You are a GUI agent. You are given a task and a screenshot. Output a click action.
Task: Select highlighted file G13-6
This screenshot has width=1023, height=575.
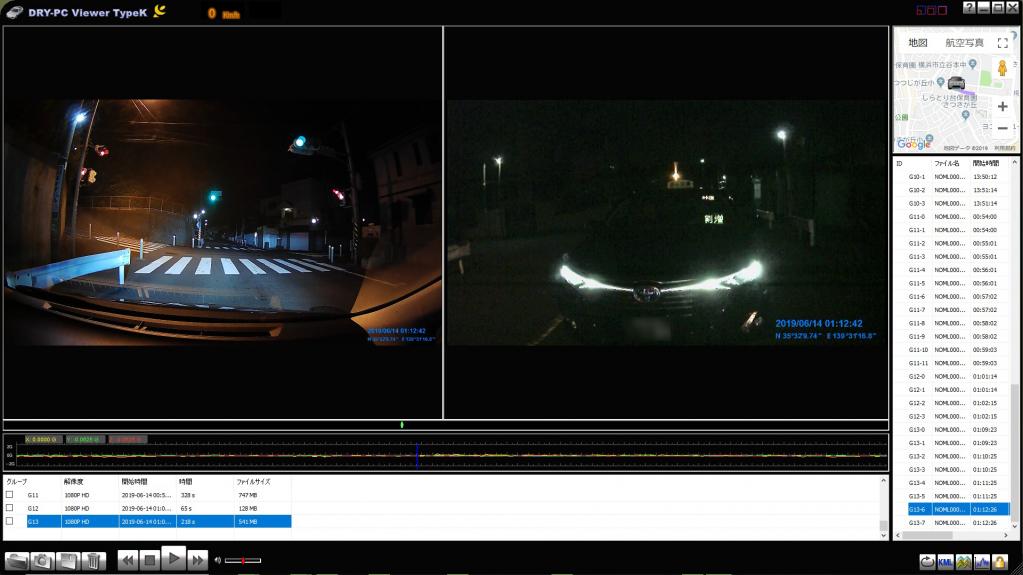point(958,509)
